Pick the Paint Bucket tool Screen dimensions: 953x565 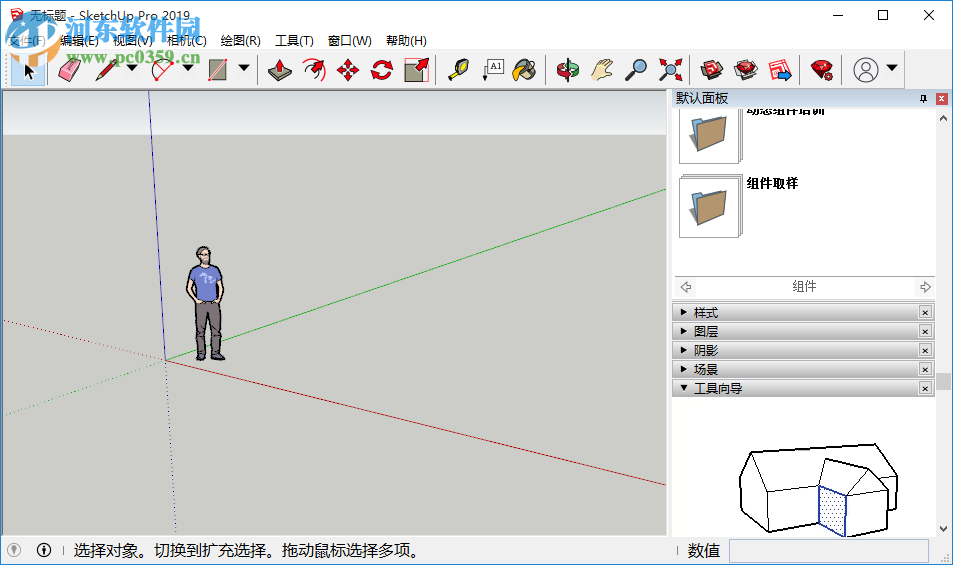point(525,70)
